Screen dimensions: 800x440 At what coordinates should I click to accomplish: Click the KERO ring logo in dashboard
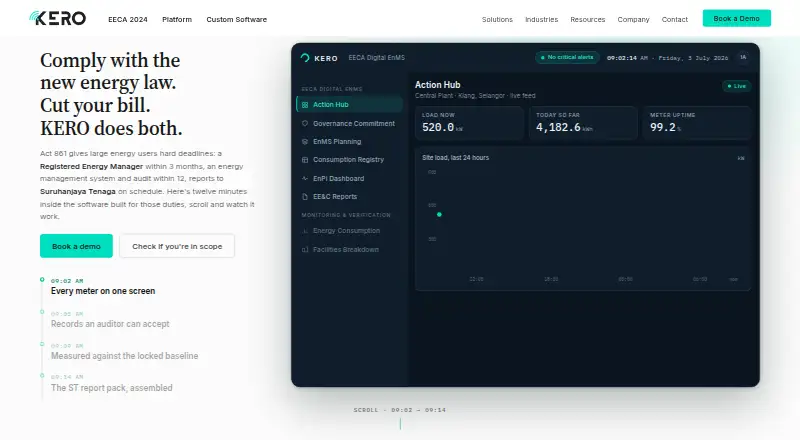tap(305, 58)
